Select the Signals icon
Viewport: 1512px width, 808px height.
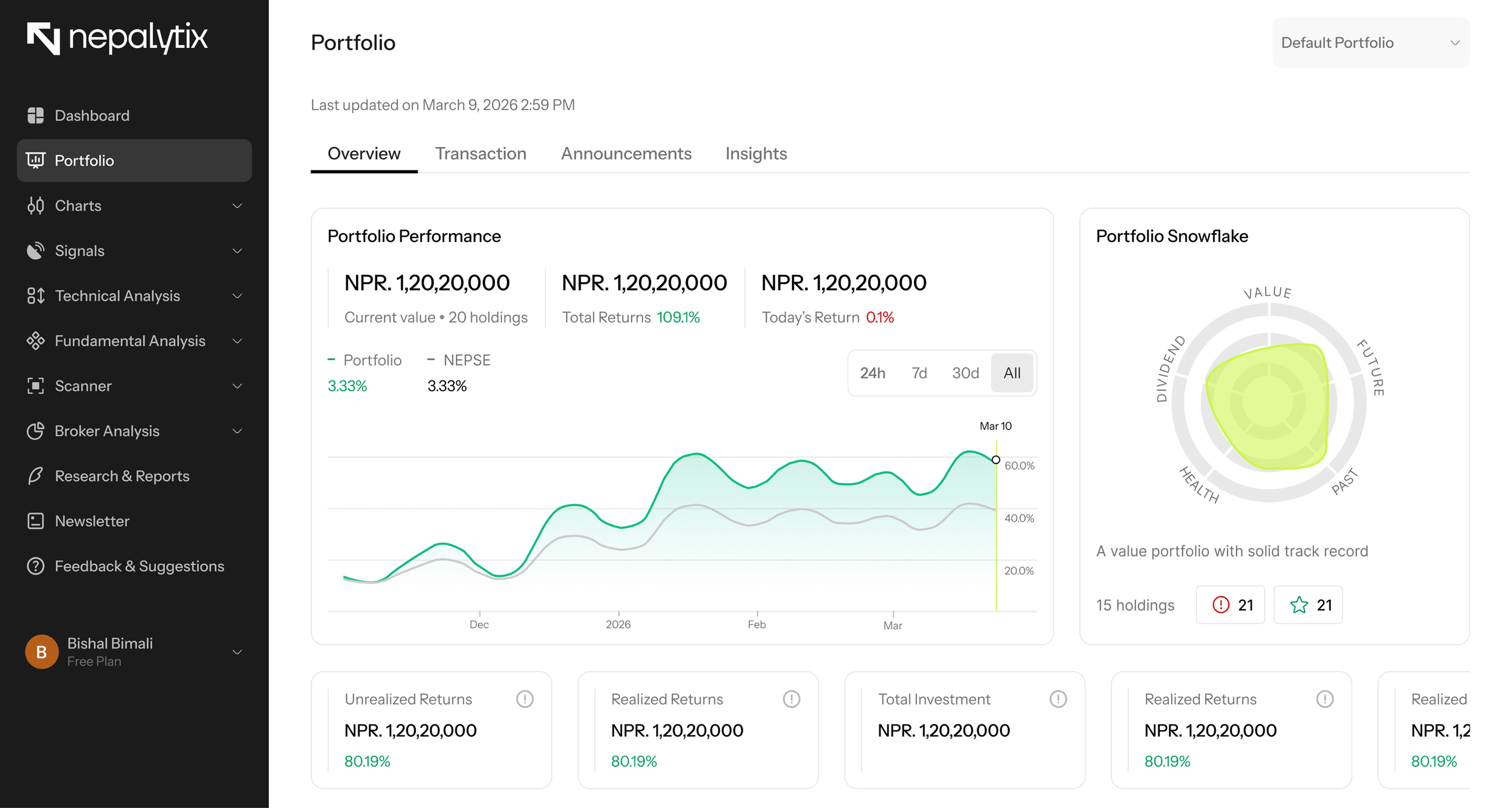[x=36, y=251]
